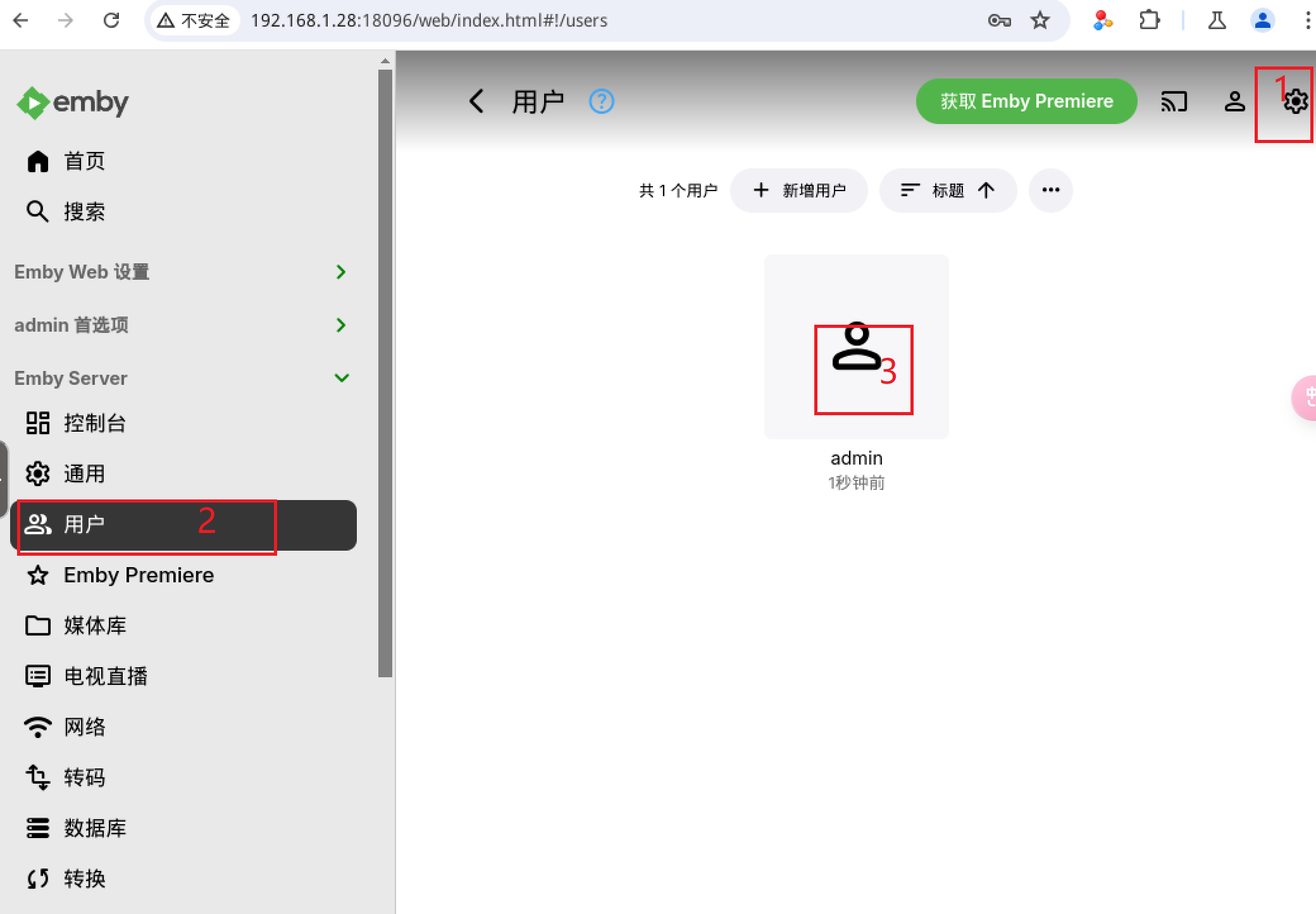Select 搜索 in the sidebar
This screenshot has width=1316, height=914.
click(x=183, y=211)
